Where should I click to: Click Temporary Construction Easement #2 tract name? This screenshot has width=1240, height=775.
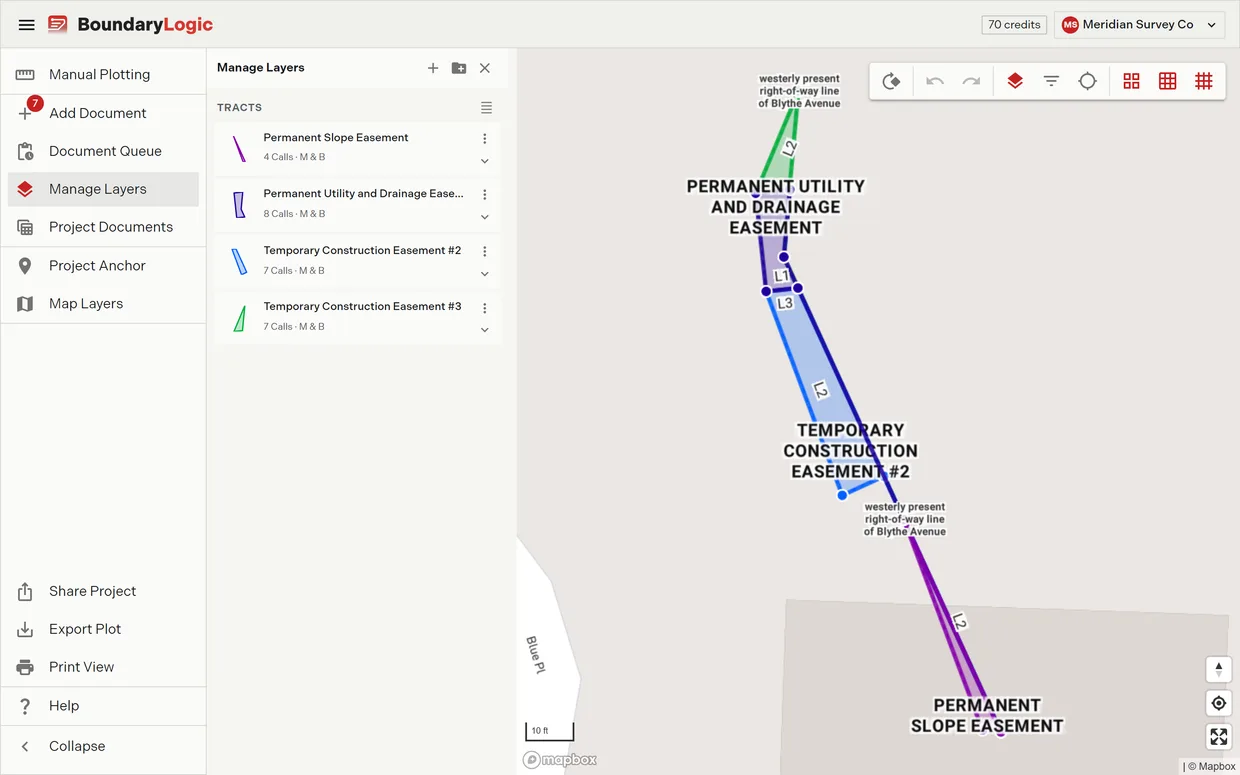362,251
